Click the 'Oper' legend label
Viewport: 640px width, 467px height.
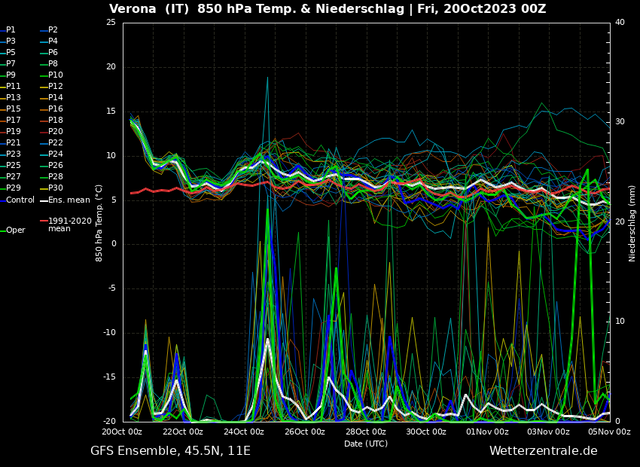click(x=16, y=231)
